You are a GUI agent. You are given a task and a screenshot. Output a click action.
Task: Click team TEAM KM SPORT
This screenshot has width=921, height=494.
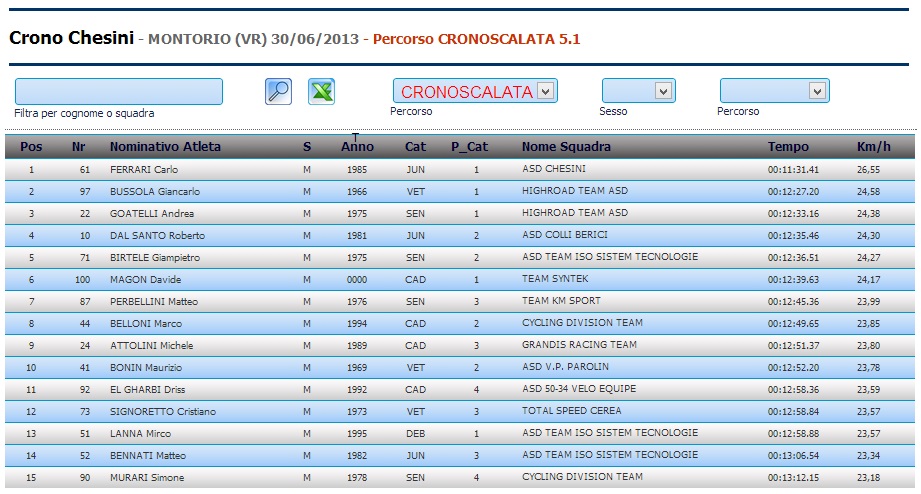click(562, 301)
